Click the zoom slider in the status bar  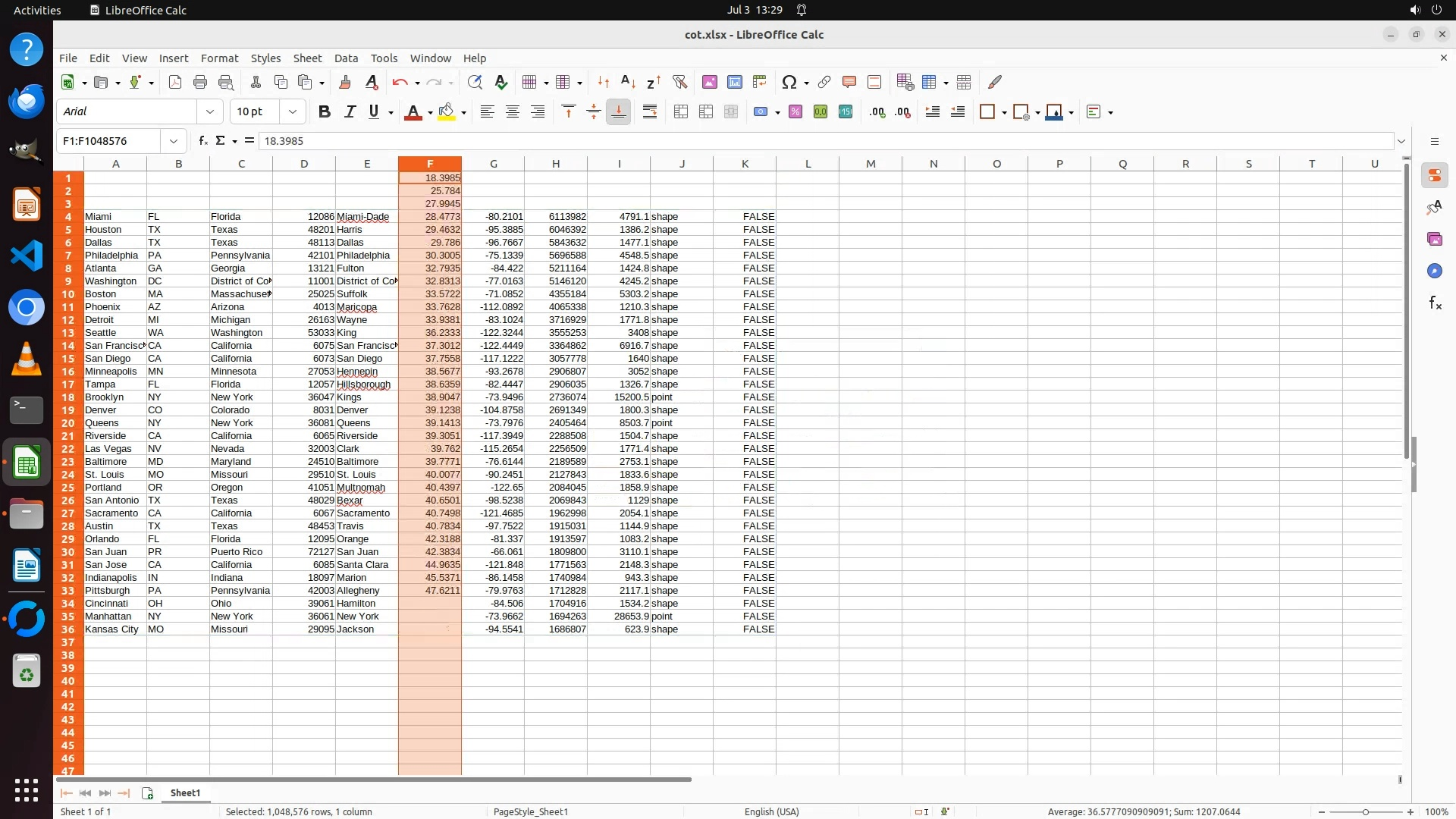click(1365, 812)
